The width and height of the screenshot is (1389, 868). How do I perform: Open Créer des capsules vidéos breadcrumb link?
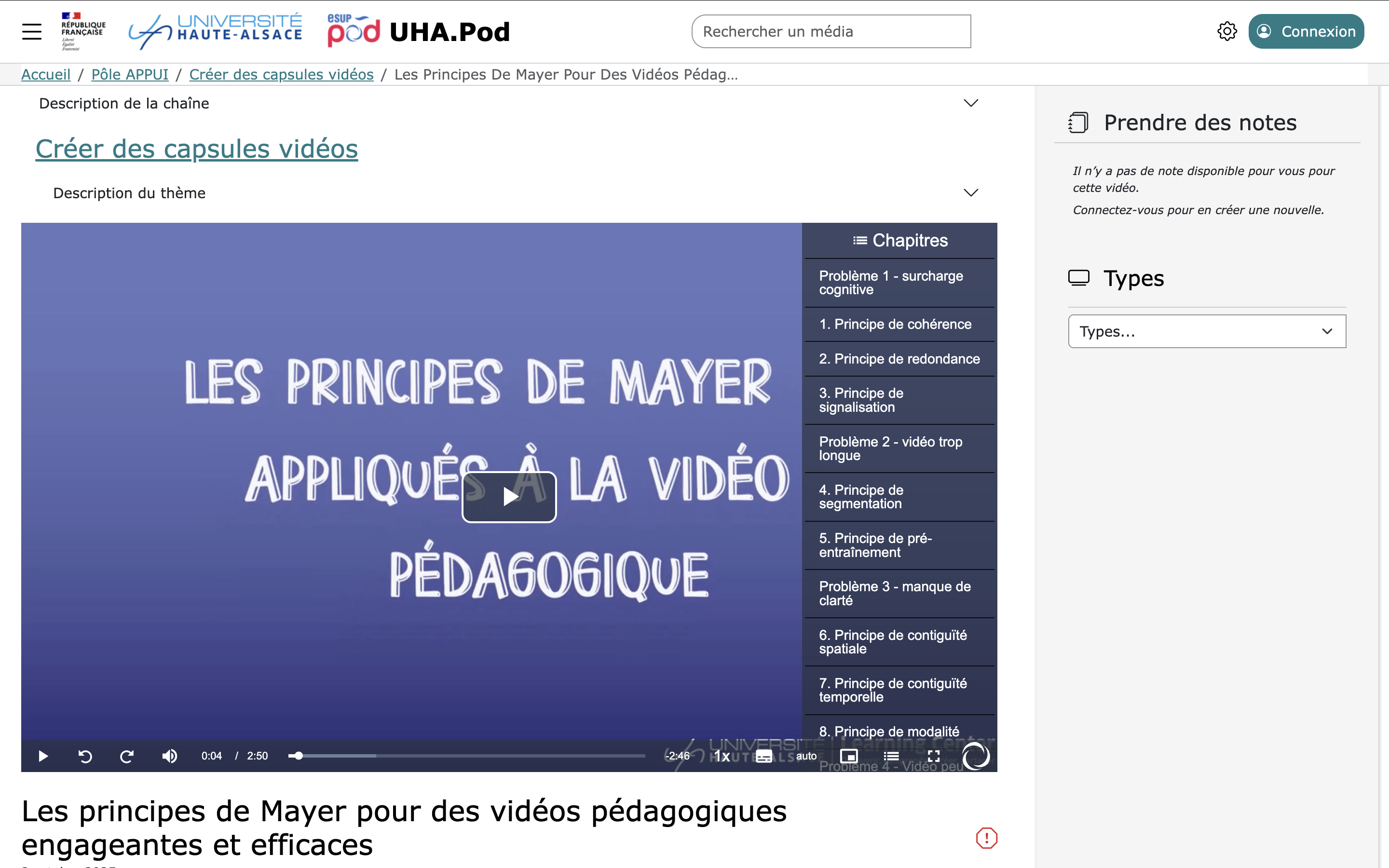(x=281, y=75)
